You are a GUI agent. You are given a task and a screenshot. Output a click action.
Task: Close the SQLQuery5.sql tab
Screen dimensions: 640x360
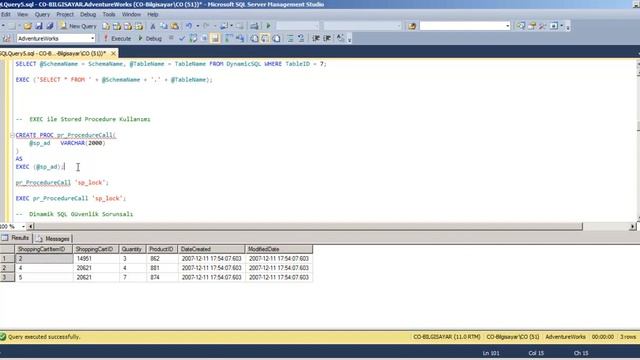(113, 53)
